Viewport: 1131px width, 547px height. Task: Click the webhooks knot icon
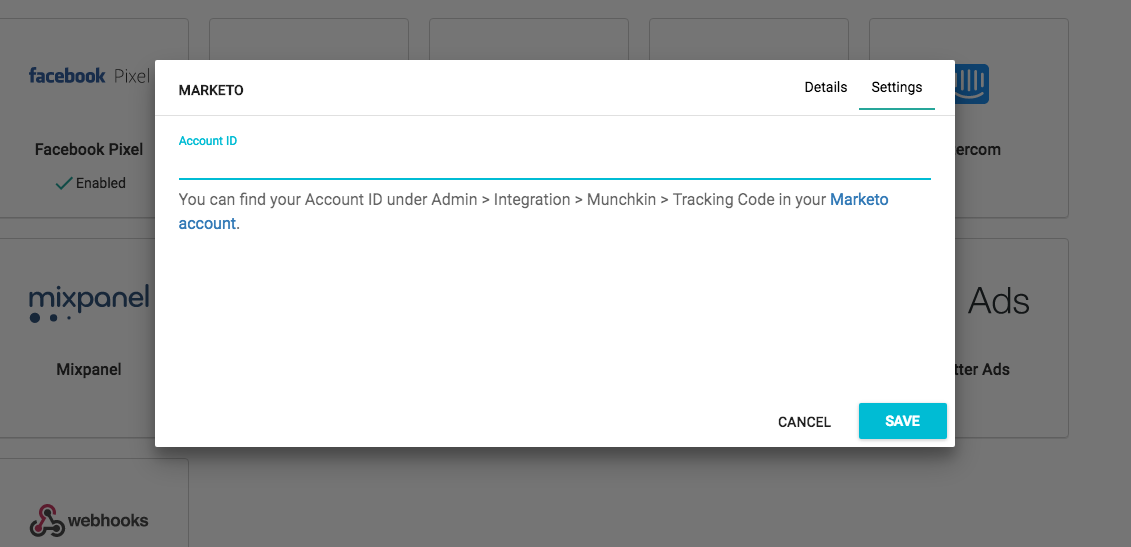[46, 521]
